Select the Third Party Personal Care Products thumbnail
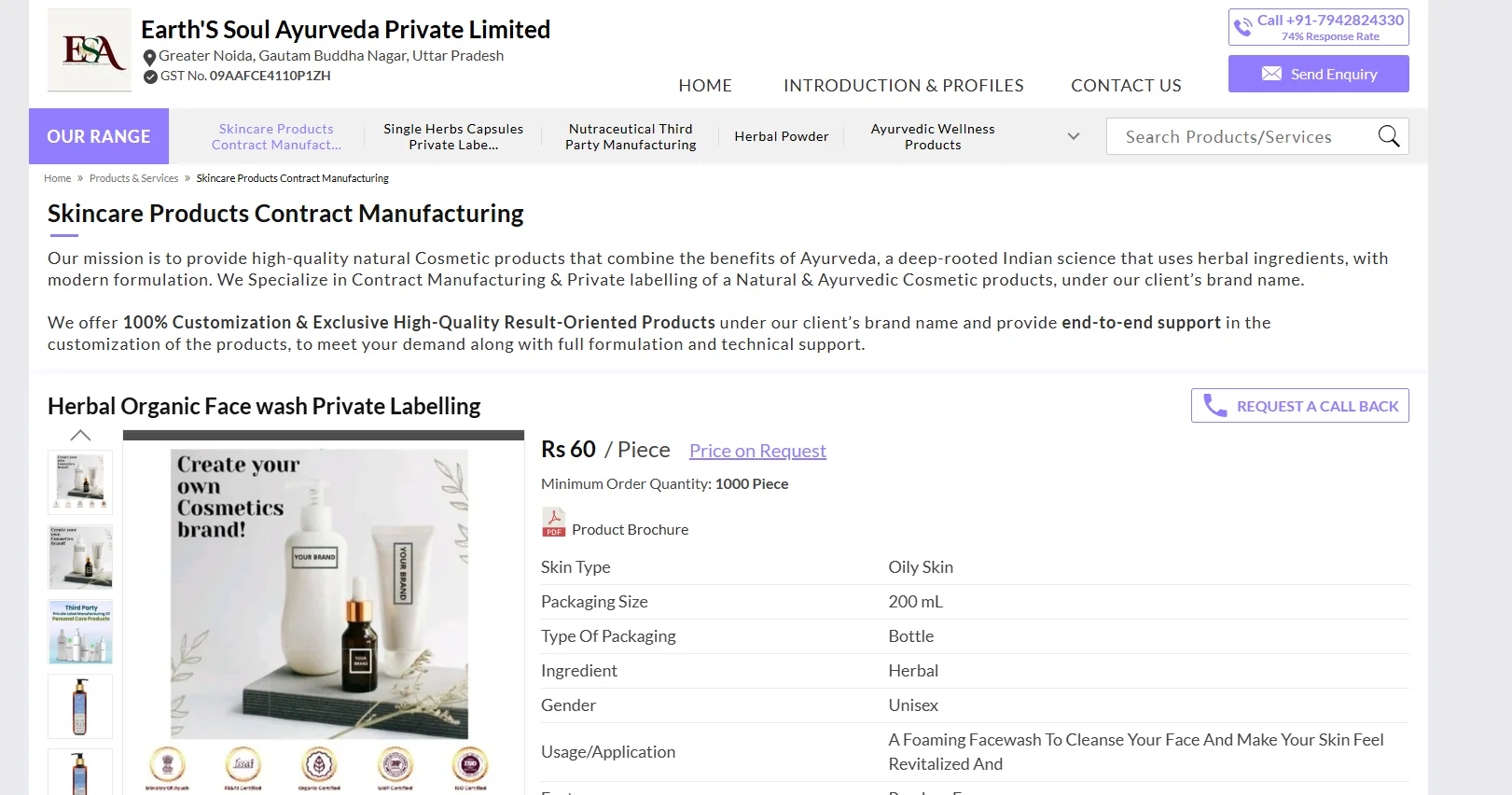 tap(80, 632)
